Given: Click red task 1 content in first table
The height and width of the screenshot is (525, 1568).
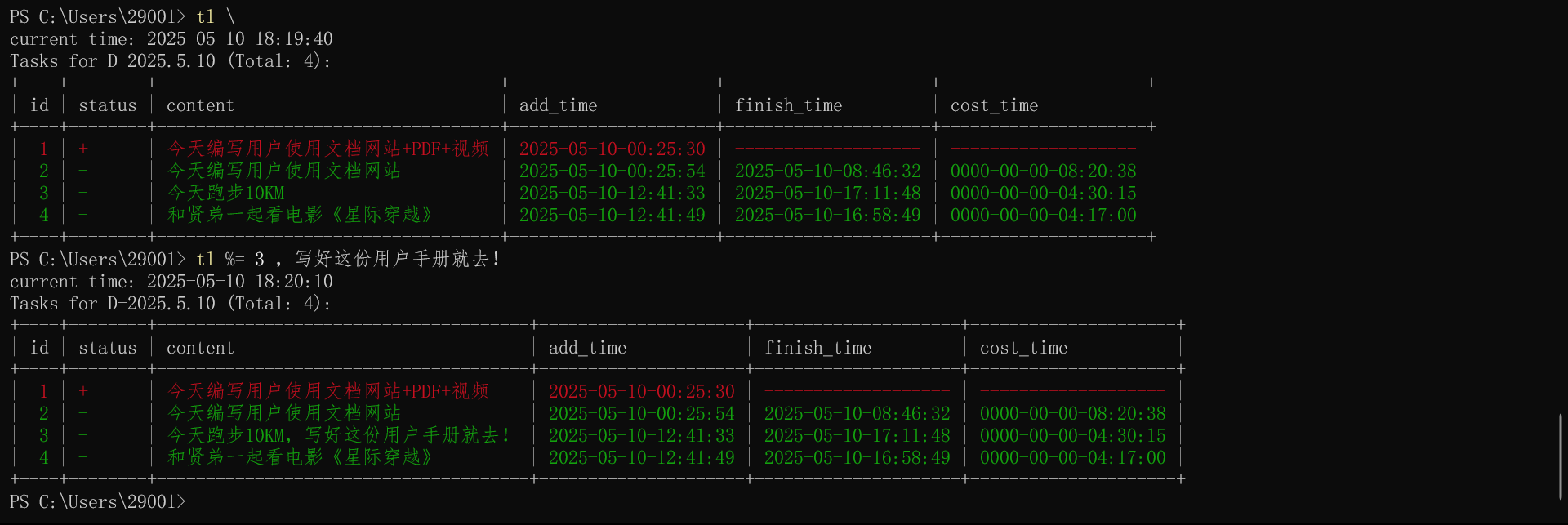Looking at the screenshot, I should coord(328,149).
